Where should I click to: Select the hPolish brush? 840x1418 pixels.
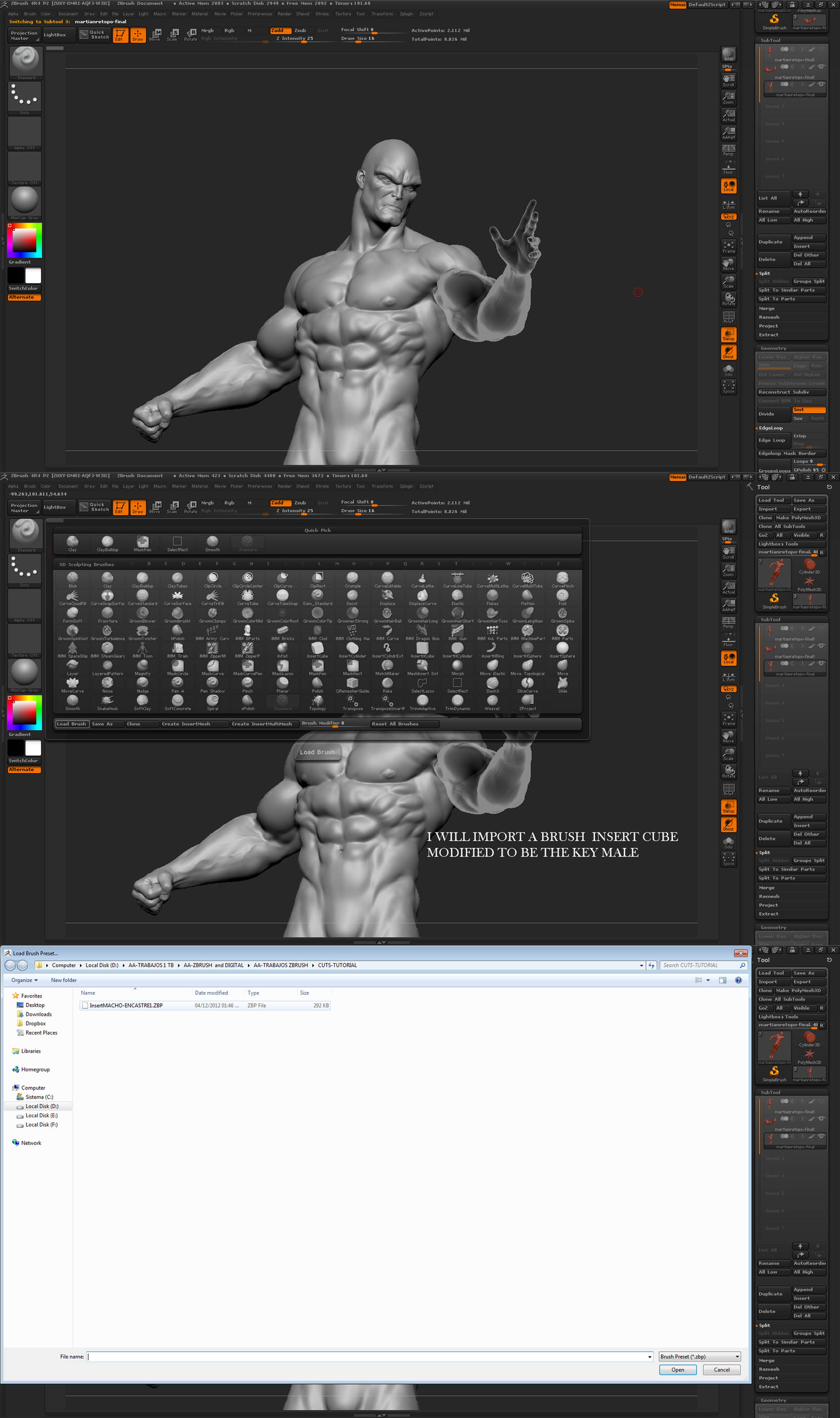pos(177,632)
